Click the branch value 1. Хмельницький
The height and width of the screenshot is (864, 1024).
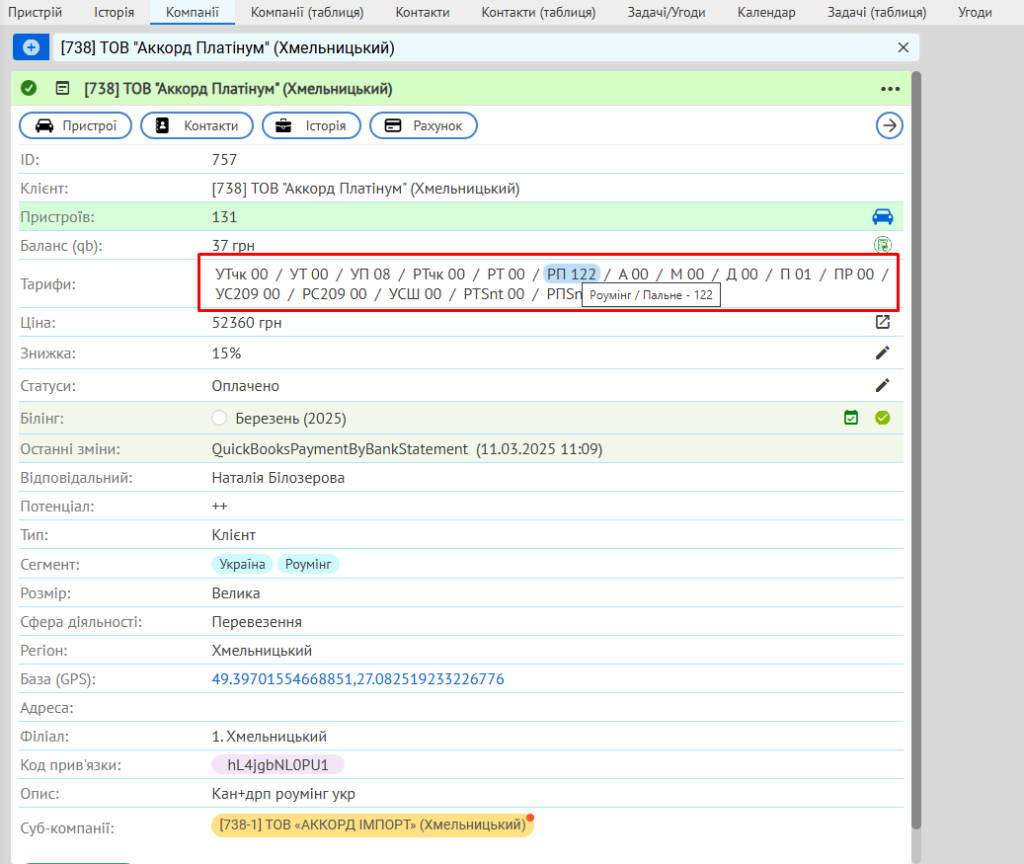269,737
